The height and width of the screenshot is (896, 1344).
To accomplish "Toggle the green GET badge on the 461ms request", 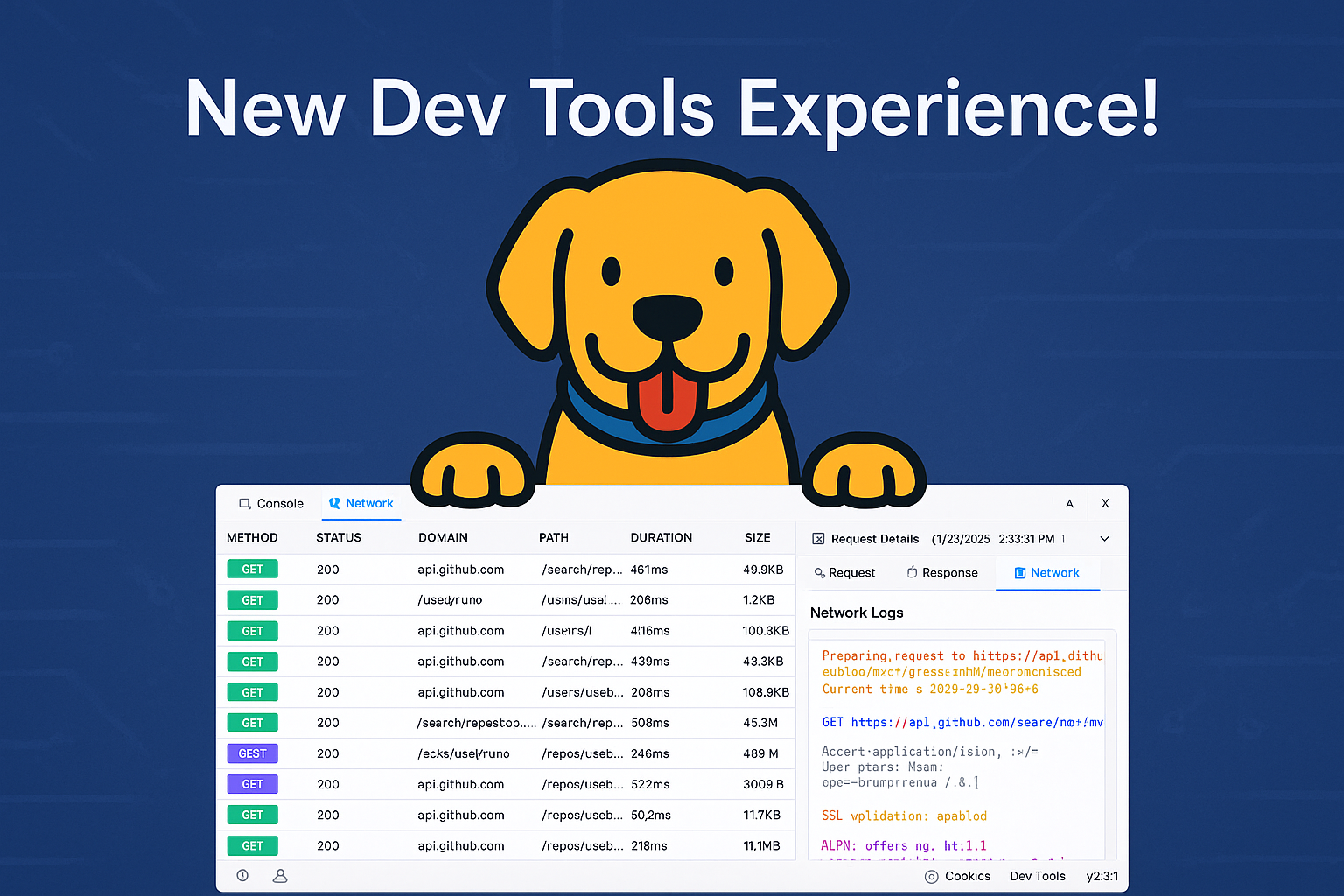I will 252,569.
